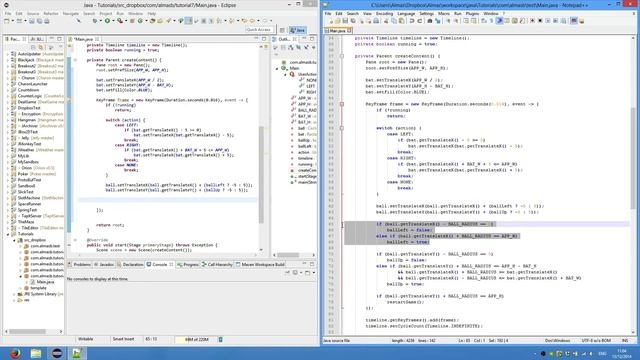Run garbage collector trash icon in Eclipse
This screenshot has height=360, width=640.
(x=220, y=339)
